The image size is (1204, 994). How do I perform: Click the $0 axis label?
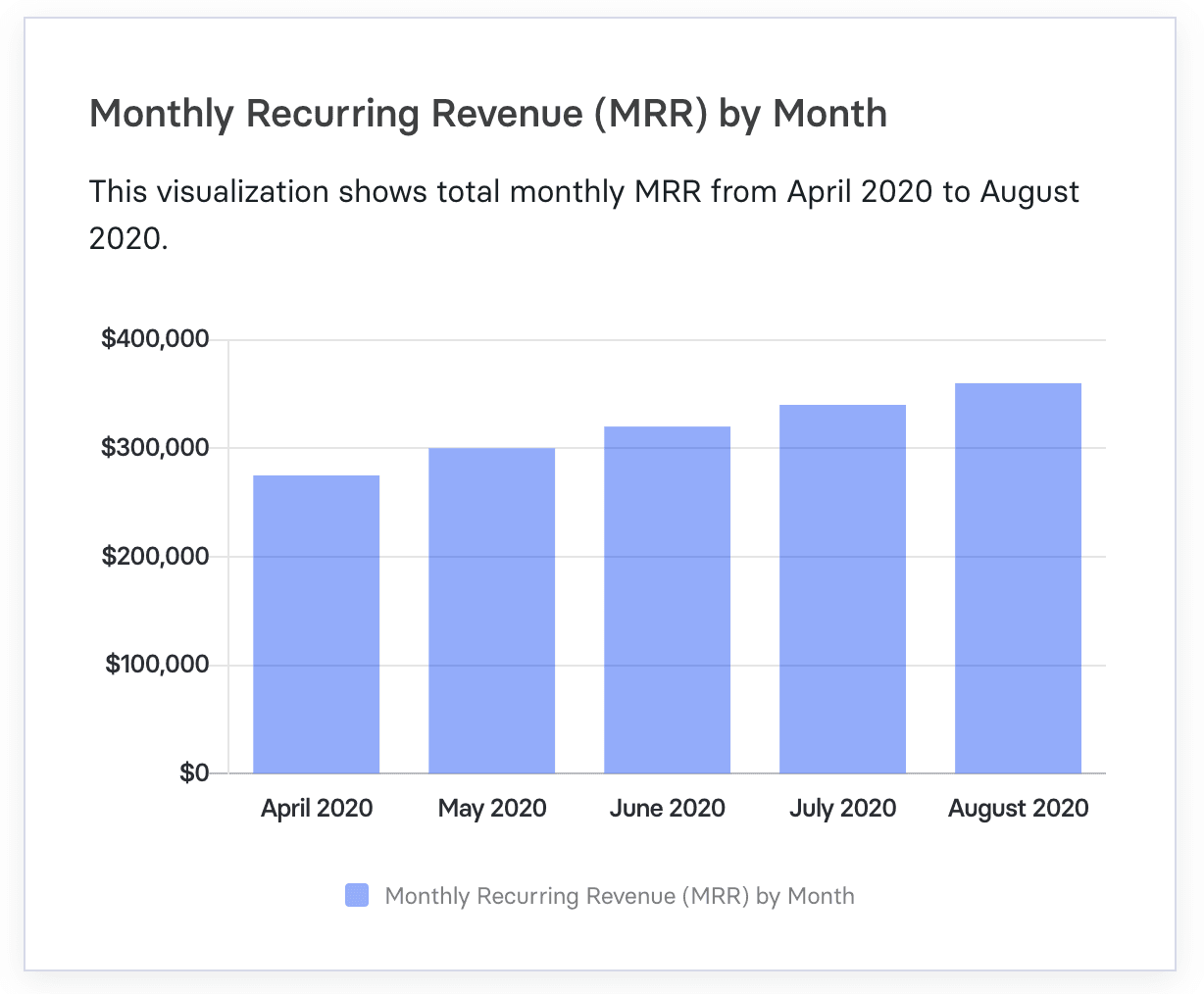pos(194,773)
